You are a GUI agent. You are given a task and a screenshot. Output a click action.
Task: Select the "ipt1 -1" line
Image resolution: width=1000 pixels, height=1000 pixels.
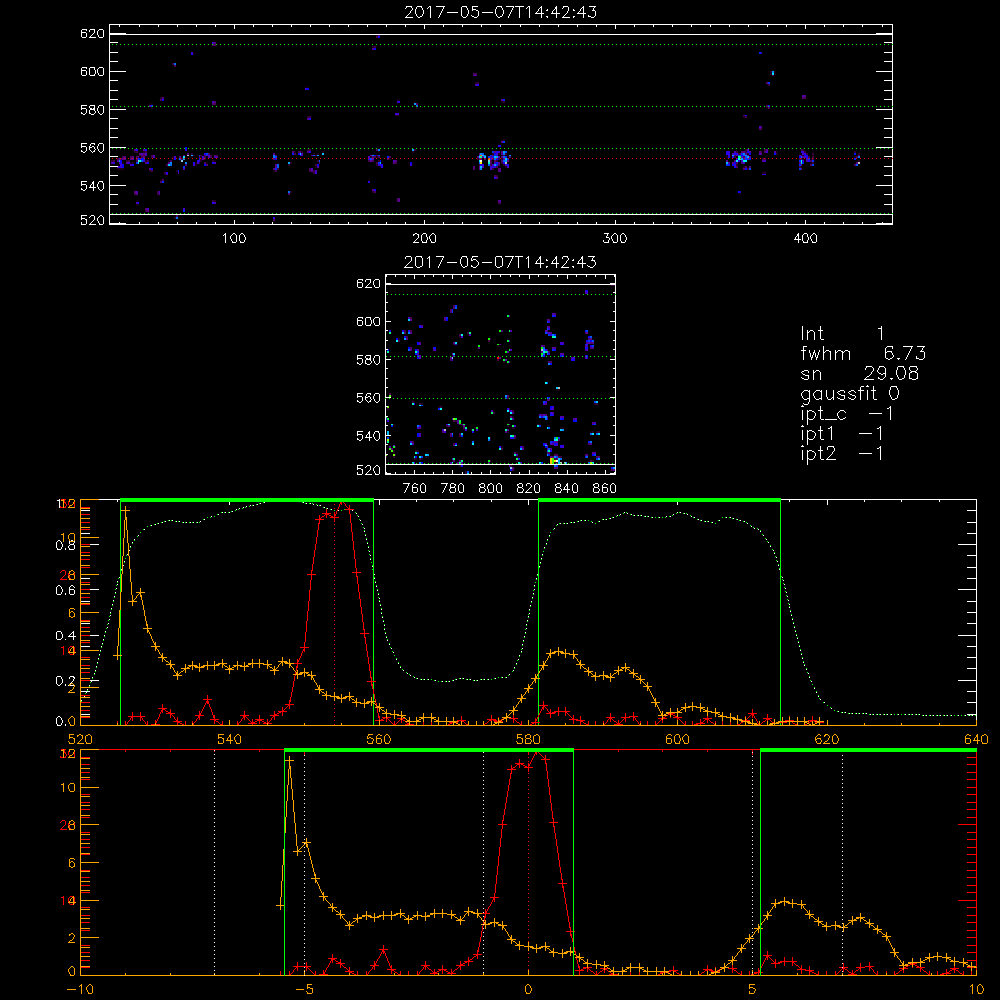pos(842,434)
